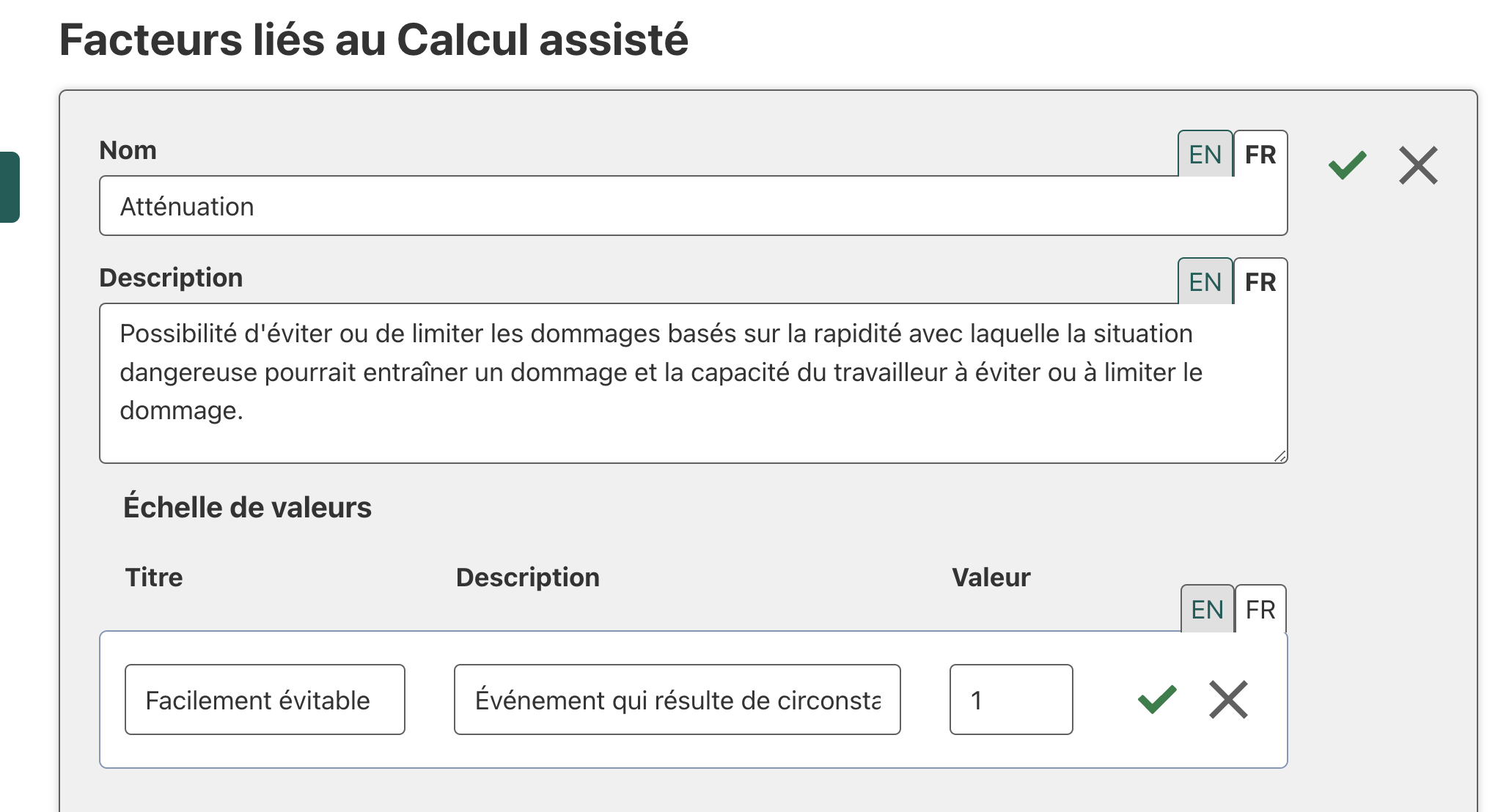Screen dimensions: 1509x812
Task: Click the Valeur column header
Action: 991,577
